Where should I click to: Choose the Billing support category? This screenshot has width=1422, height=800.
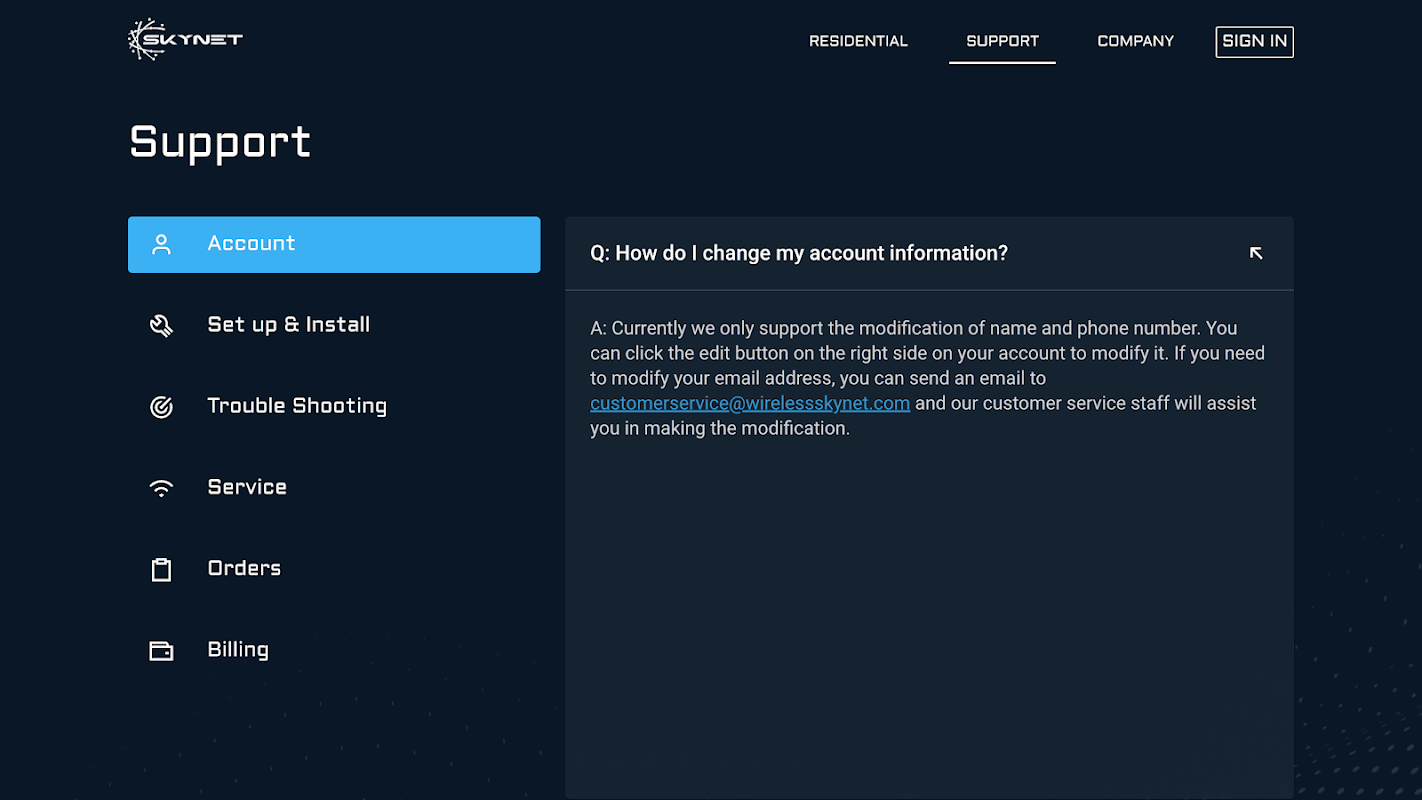238,650
